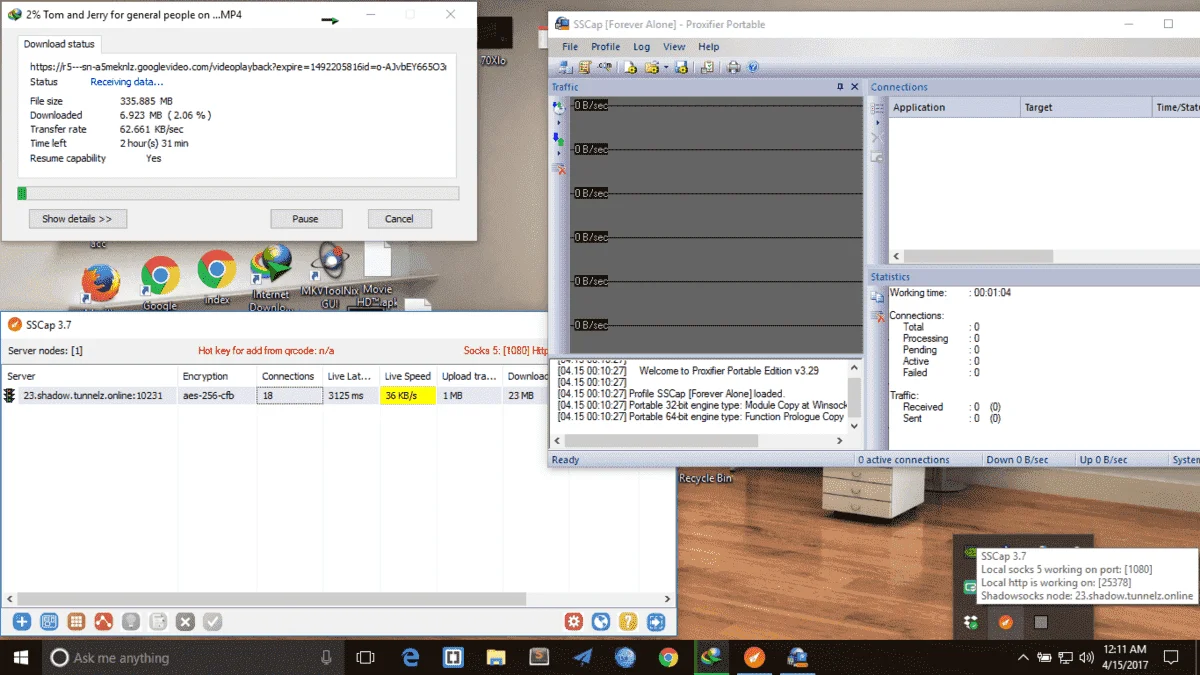Click the blue help question icon in Proxifier
Image resolution: width=1200 pixels, height=675 pixels.
tap(753, 67)
